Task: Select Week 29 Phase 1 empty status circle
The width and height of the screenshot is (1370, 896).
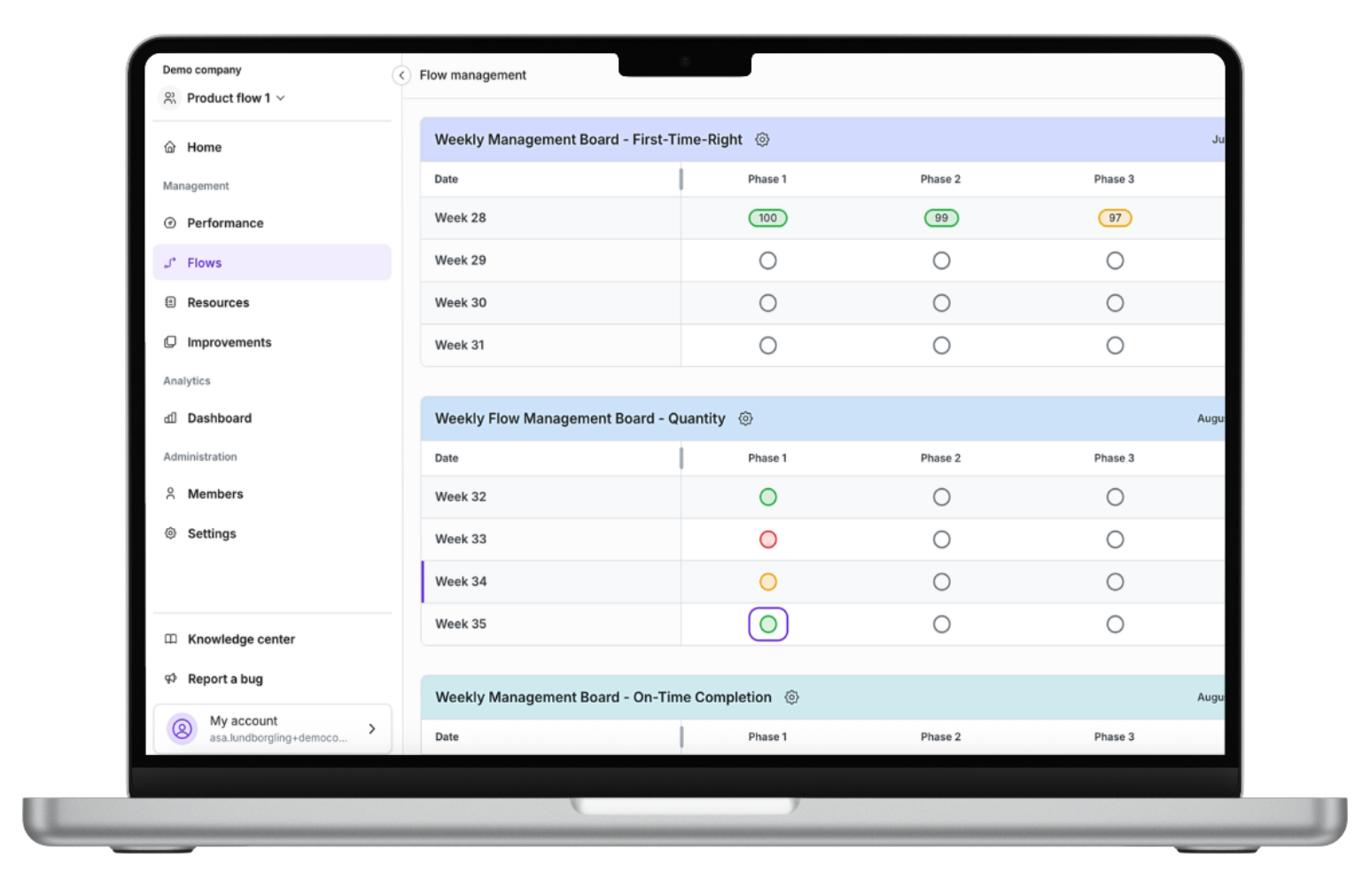Action: [x=767, y=261]
